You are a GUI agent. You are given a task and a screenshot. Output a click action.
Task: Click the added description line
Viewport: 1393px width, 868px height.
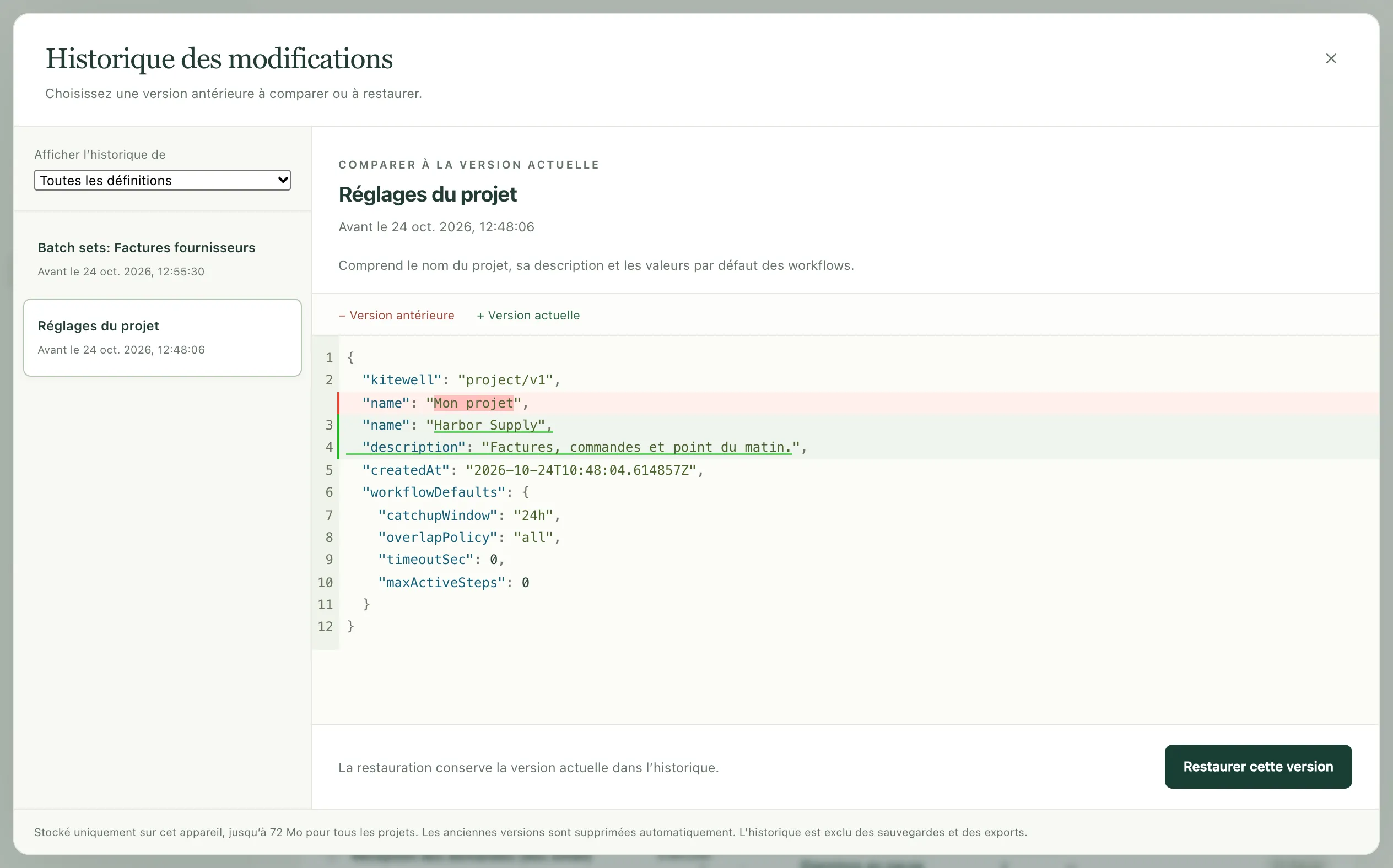tap(858, 448)
